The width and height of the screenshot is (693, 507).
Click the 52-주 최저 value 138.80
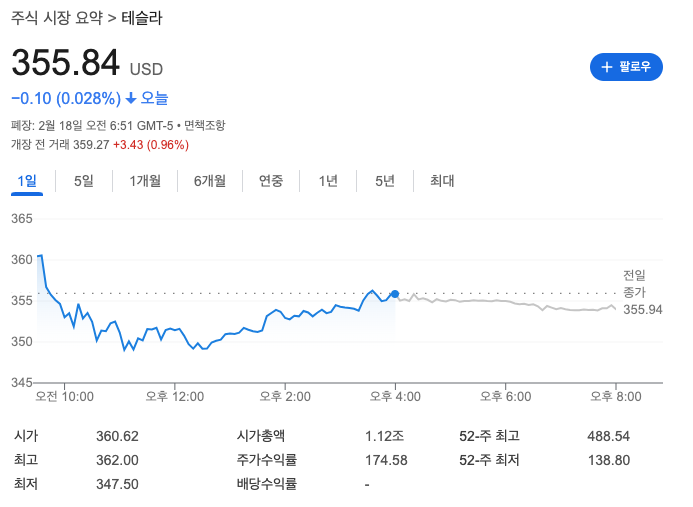608,461
